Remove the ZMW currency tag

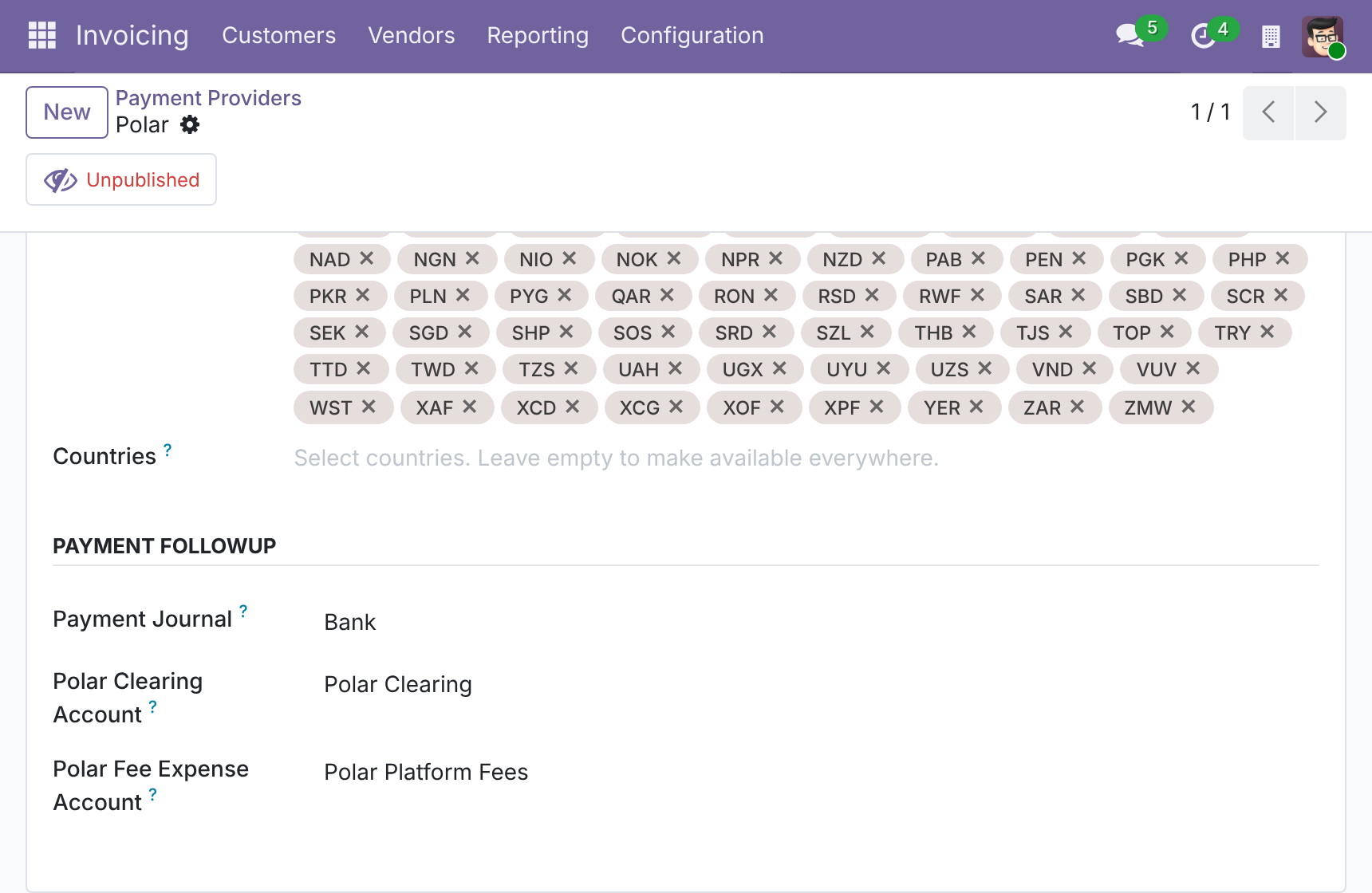[x=1189, y=407]
